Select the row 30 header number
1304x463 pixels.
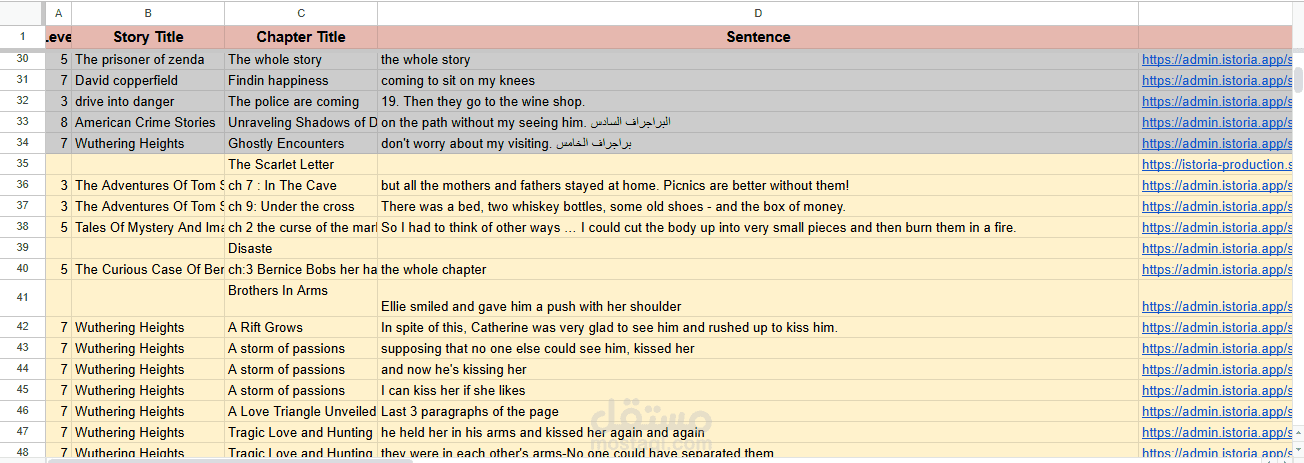tap(22, 60)
